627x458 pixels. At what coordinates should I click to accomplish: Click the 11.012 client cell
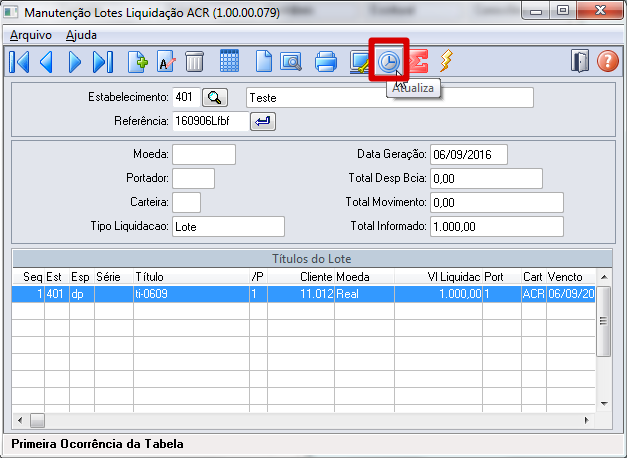coord(301,294)
